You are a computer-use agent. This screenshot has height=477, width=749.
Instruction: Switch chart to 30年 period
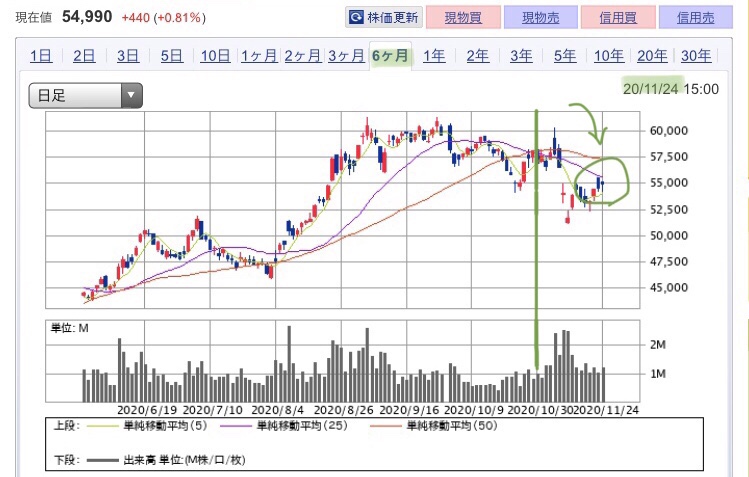click(696, 56)
